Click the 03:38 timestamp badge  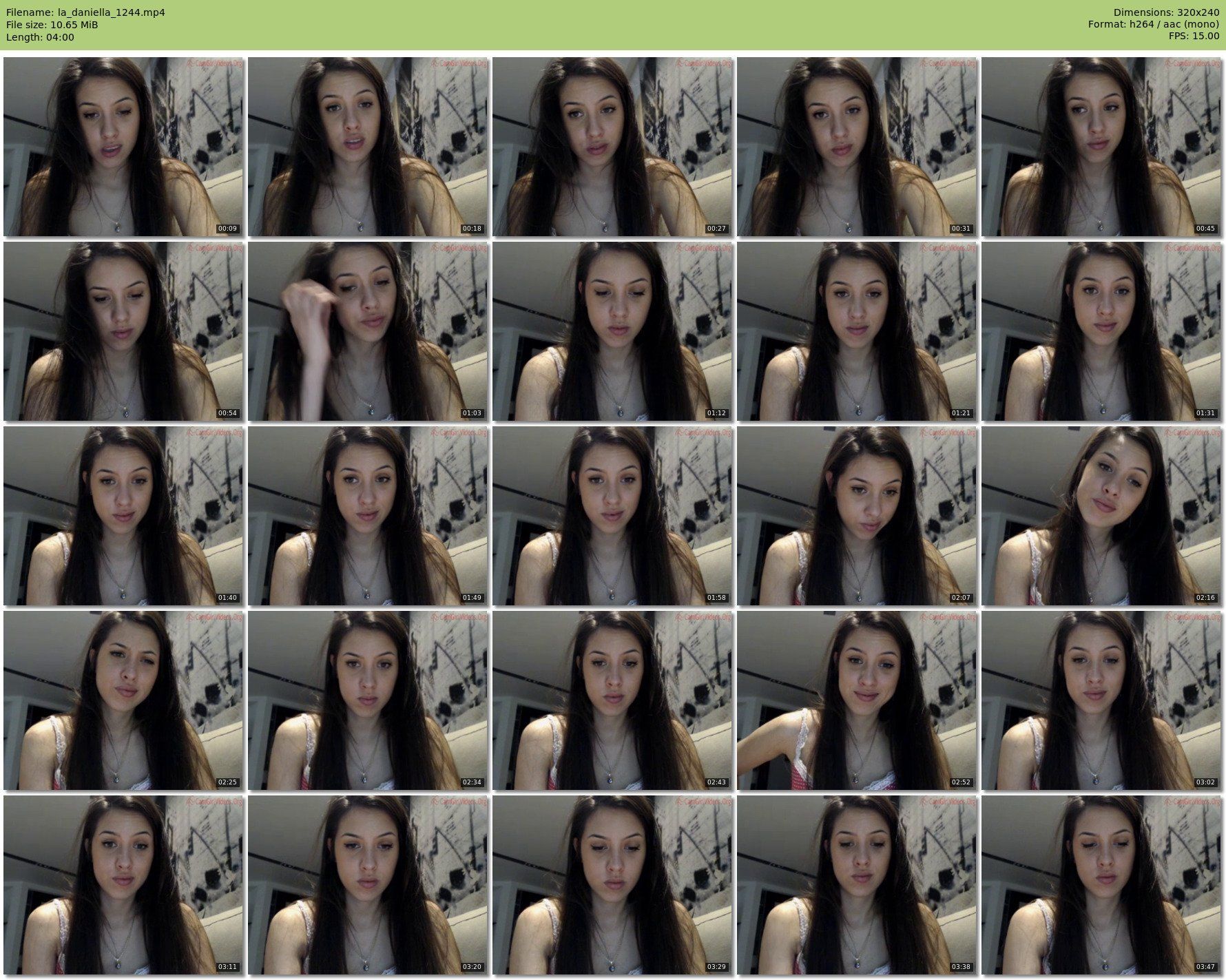960,967
